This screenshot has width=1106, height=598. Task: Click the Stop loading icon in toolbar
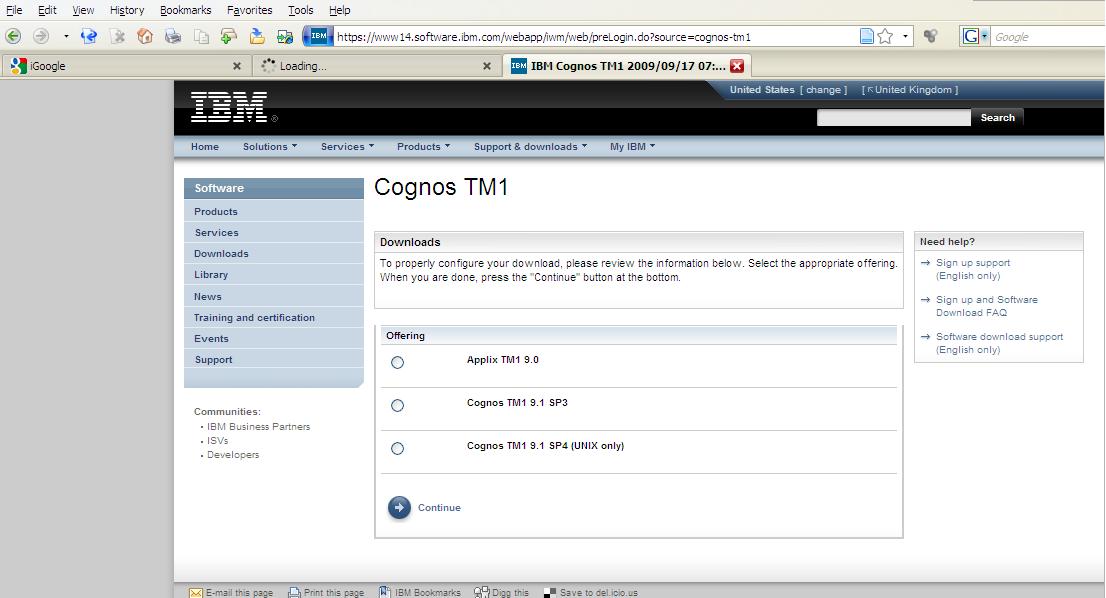point(117,36)
